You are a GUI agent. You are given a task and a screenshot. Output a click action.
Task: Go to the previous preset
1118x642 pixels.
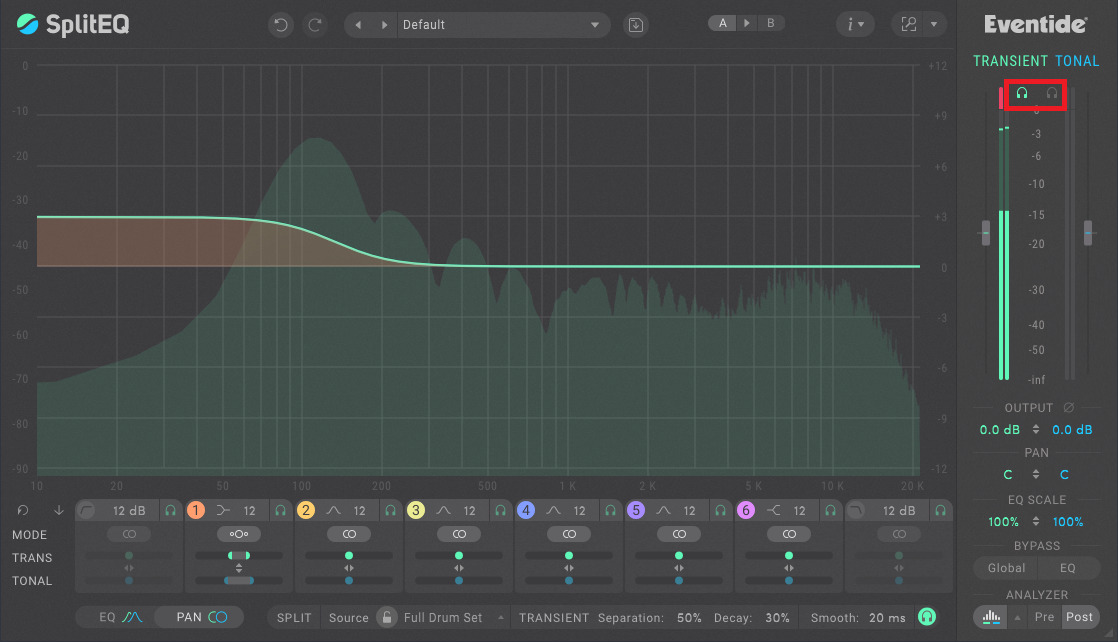click(x=358, y=25)
